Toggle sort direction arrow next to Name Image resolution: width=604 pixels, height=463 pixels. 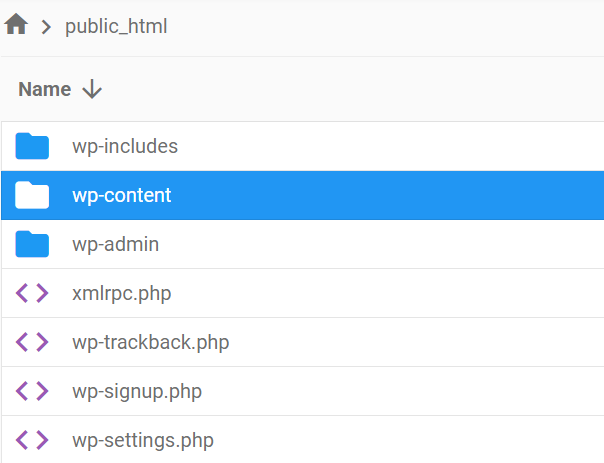(92, 89)
